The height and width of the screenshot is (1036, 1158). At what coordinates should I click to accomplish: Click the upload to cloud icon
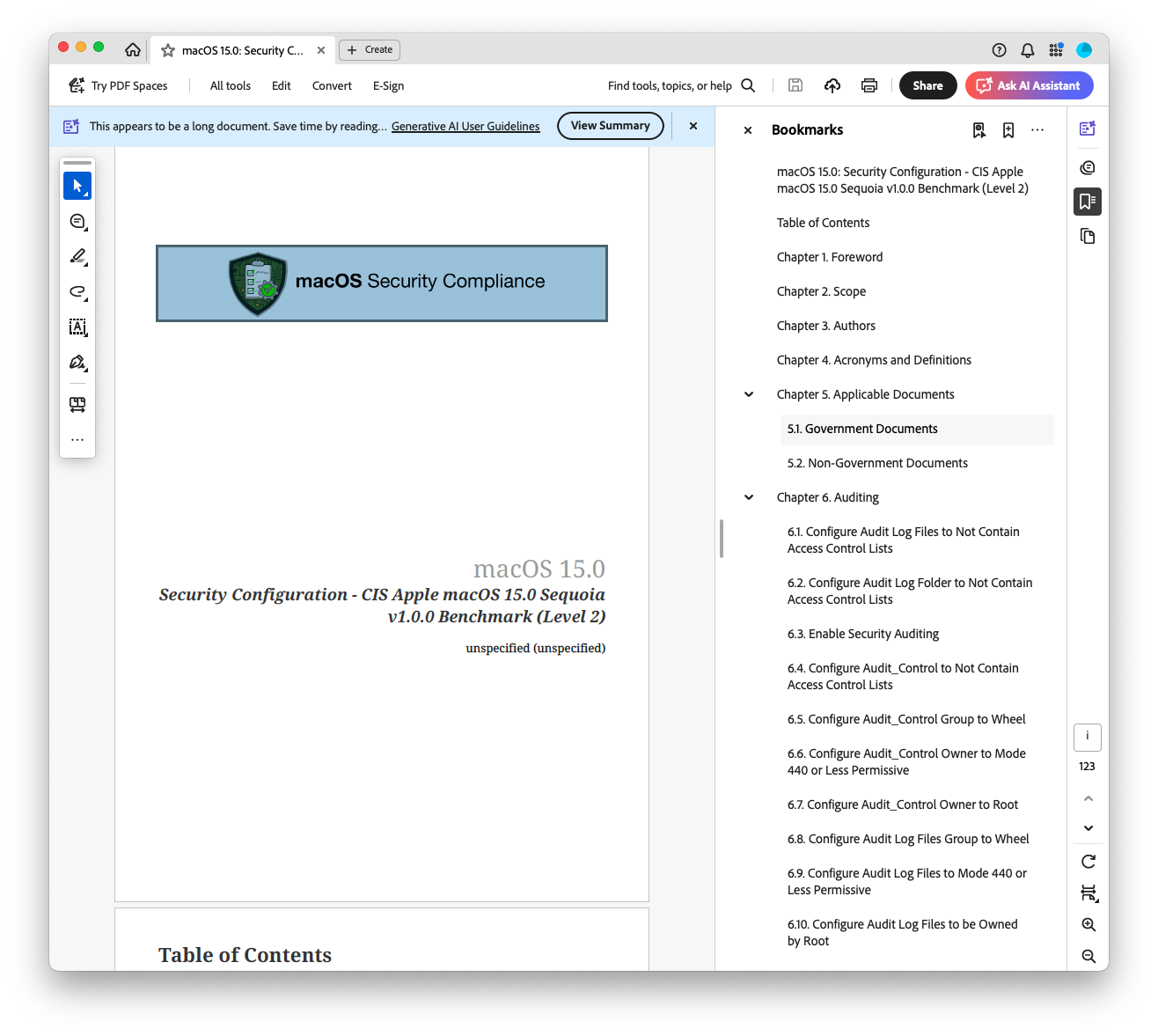click(x=832, y=85)
